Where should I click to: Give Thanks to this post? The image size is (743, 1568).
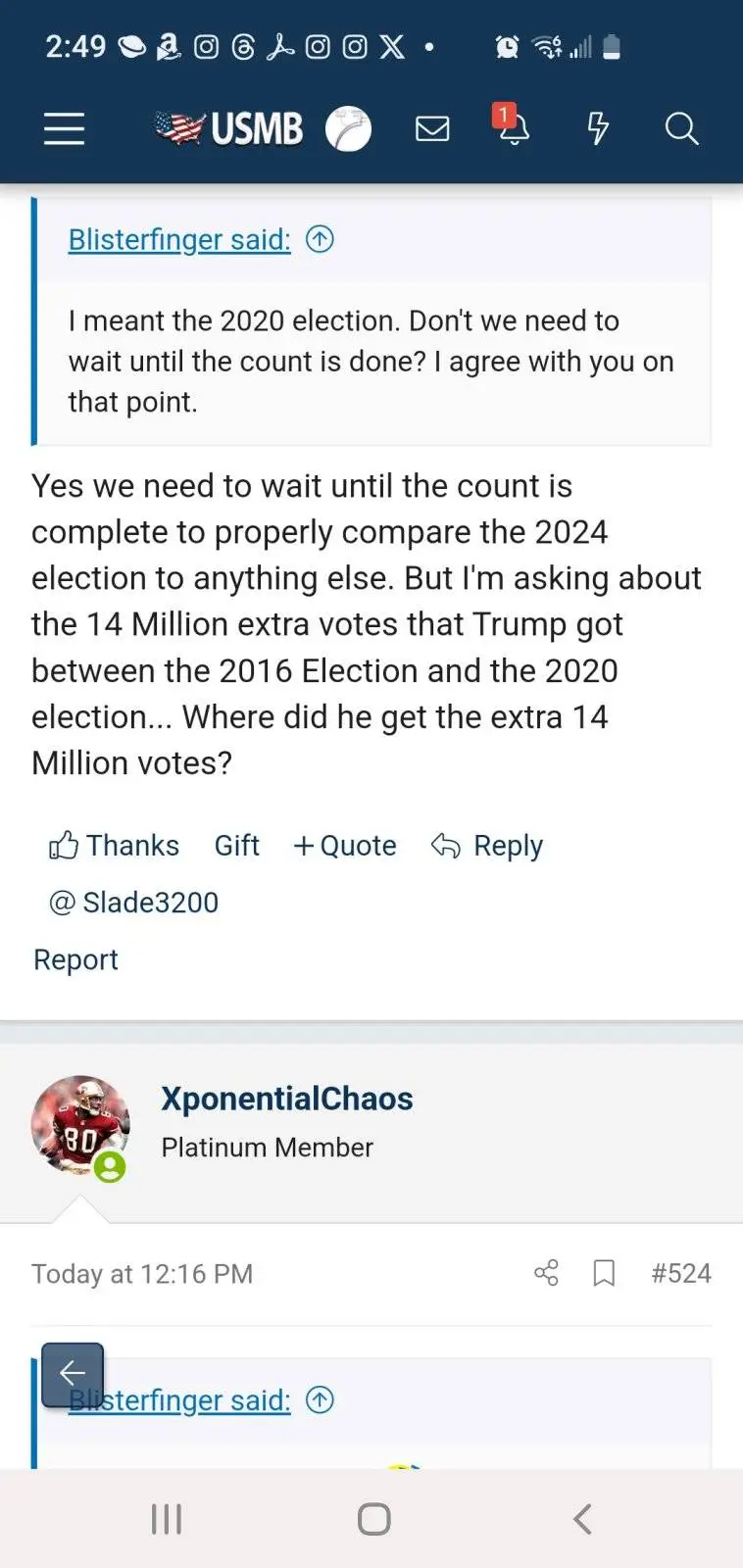(114, 846)
